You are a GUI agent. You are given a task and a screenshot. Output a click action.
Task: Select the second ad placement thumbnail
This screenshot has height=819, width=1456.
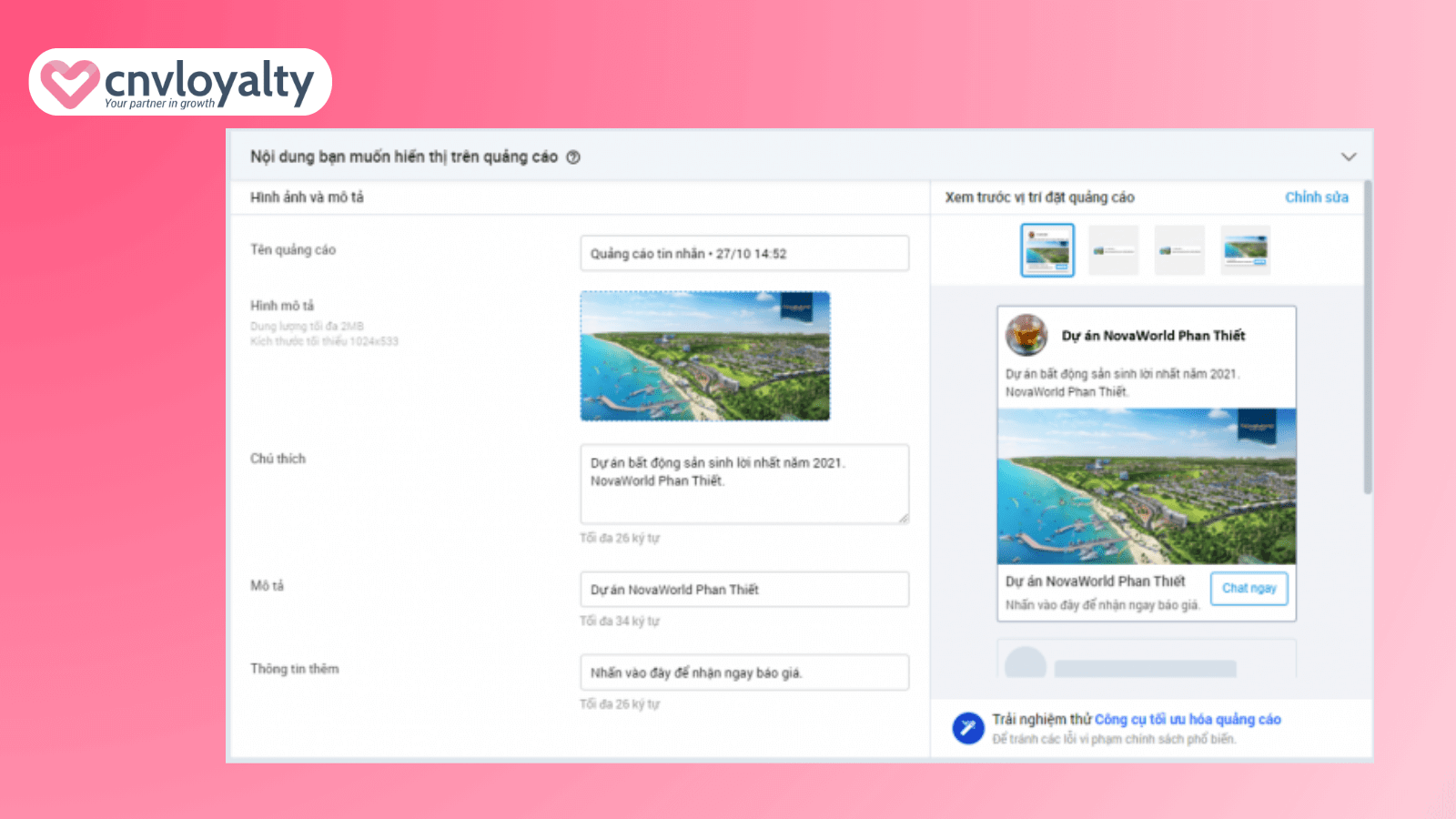pos(1113,250)
